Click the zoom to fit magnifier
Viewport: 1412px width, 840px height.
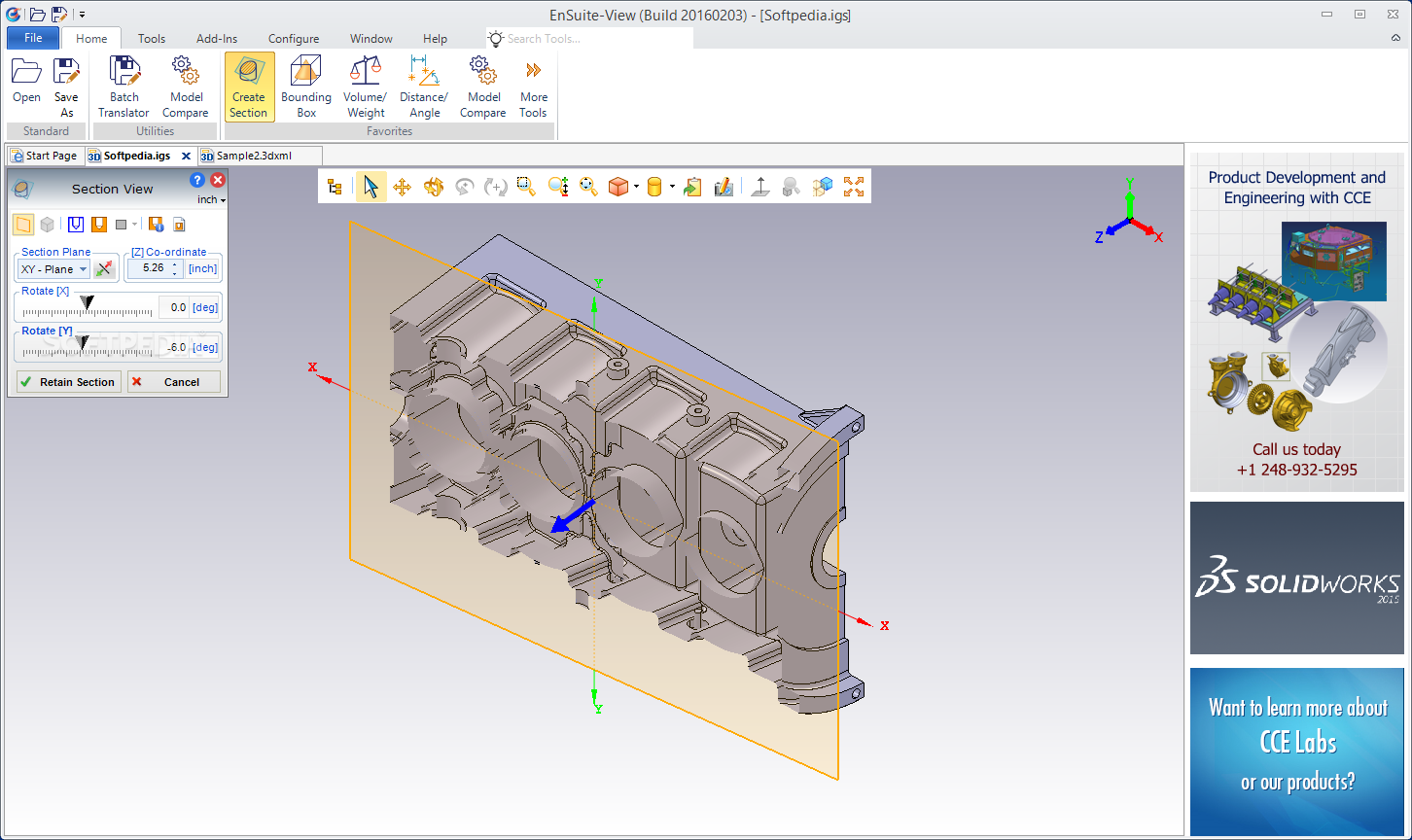click(588, 187)
